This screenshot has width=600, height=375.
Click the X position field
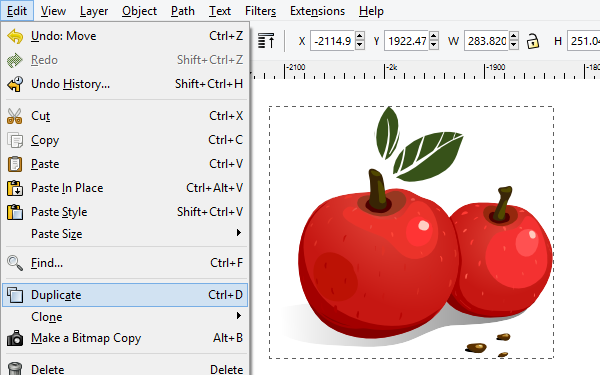[332, 41]
